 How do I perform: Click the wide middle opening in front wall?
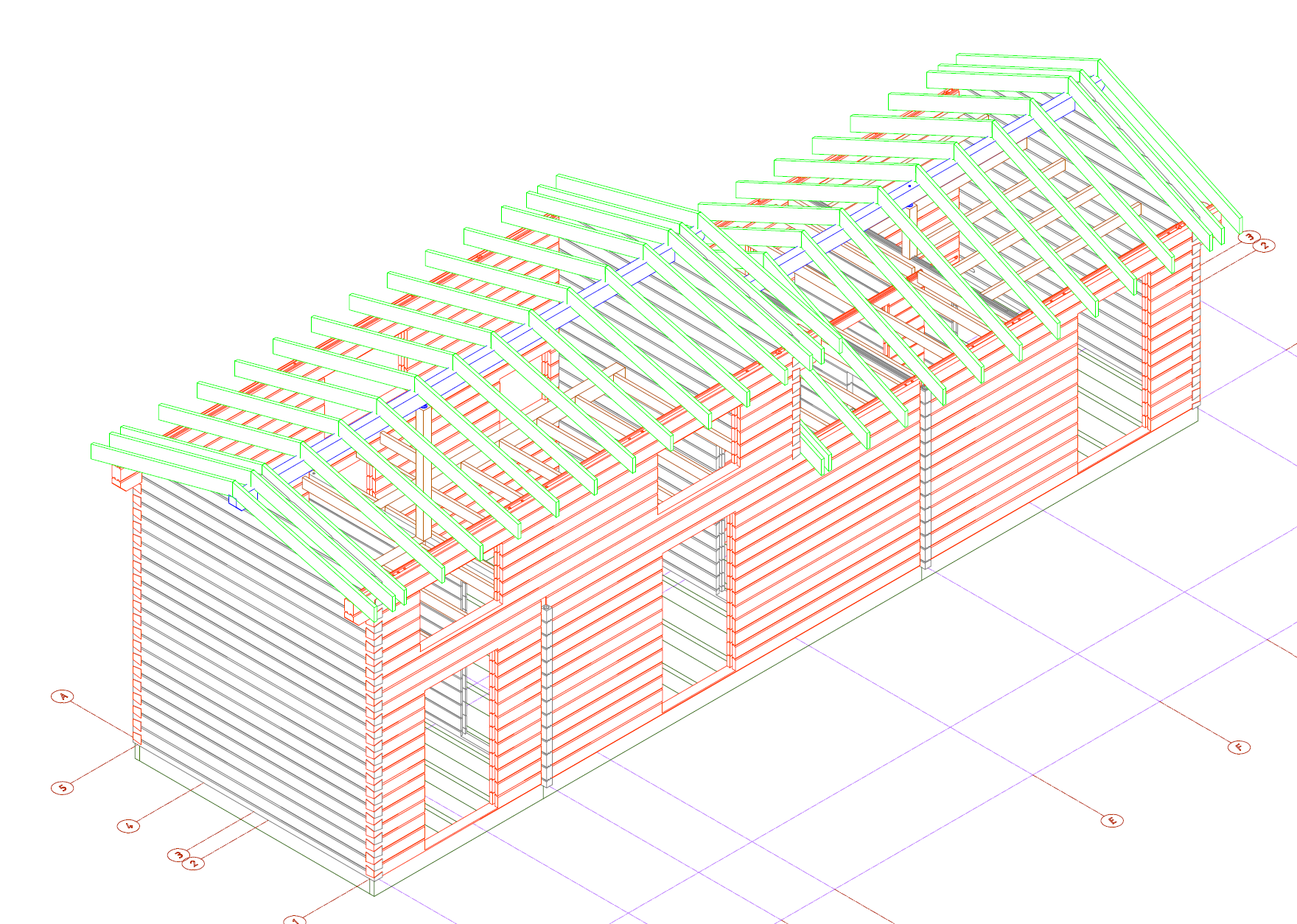click(696, 626)
